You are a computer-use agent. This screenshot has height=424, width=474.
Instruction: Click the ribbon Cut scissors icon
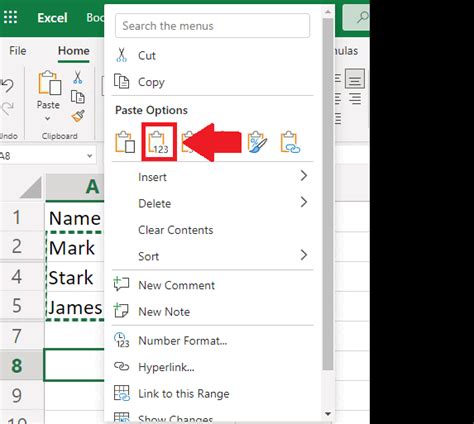(78, 77)
